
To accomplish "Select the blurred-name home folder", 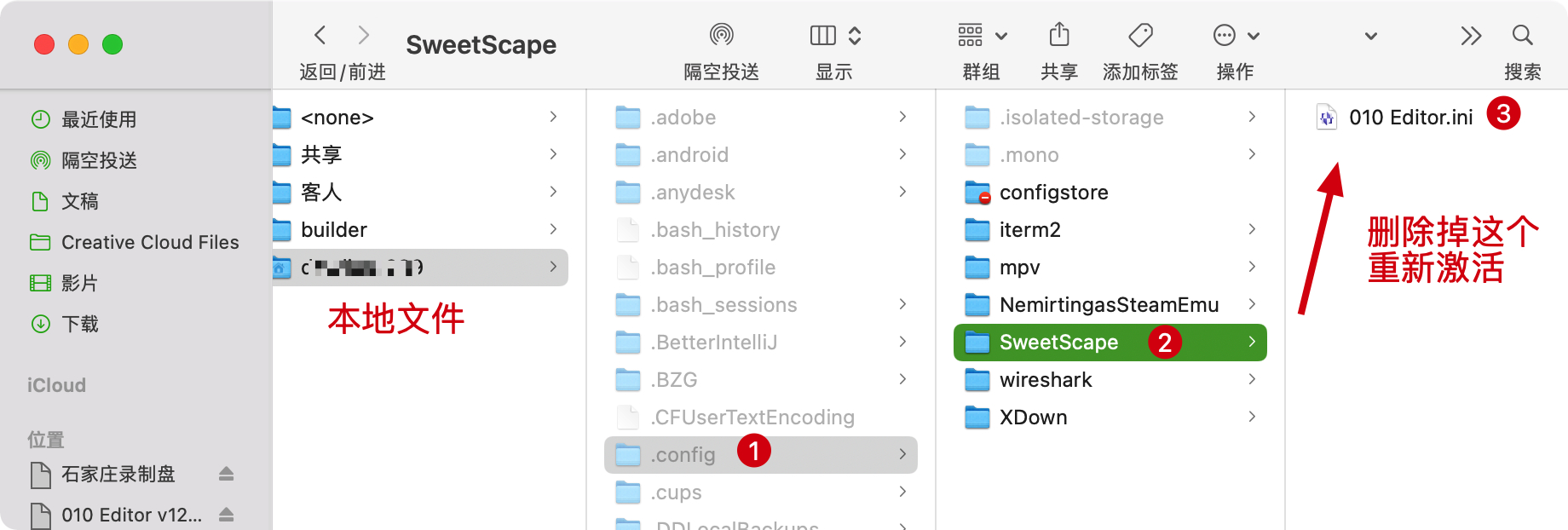I will [x=420, y=268].
